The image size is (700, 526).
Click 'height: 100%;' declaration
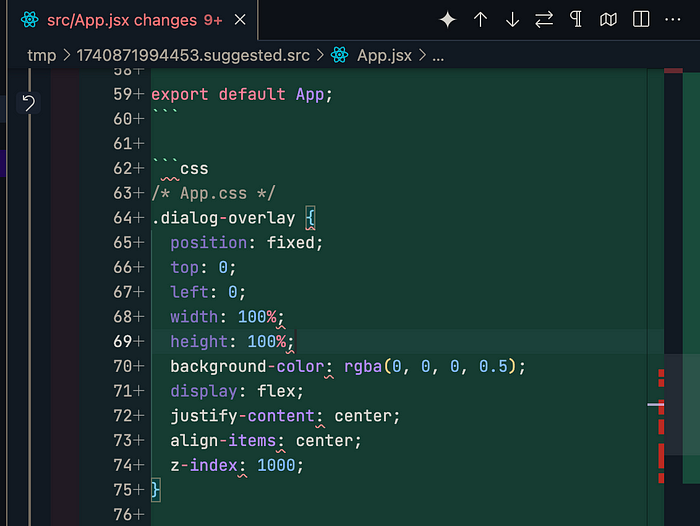coord(232,342)
